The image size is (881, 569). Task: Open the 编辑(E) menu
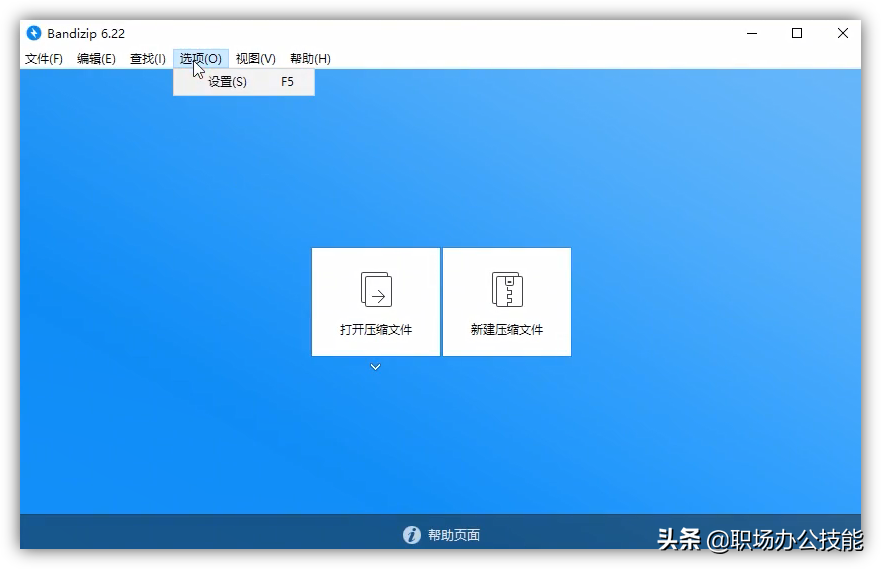point(96,58)
